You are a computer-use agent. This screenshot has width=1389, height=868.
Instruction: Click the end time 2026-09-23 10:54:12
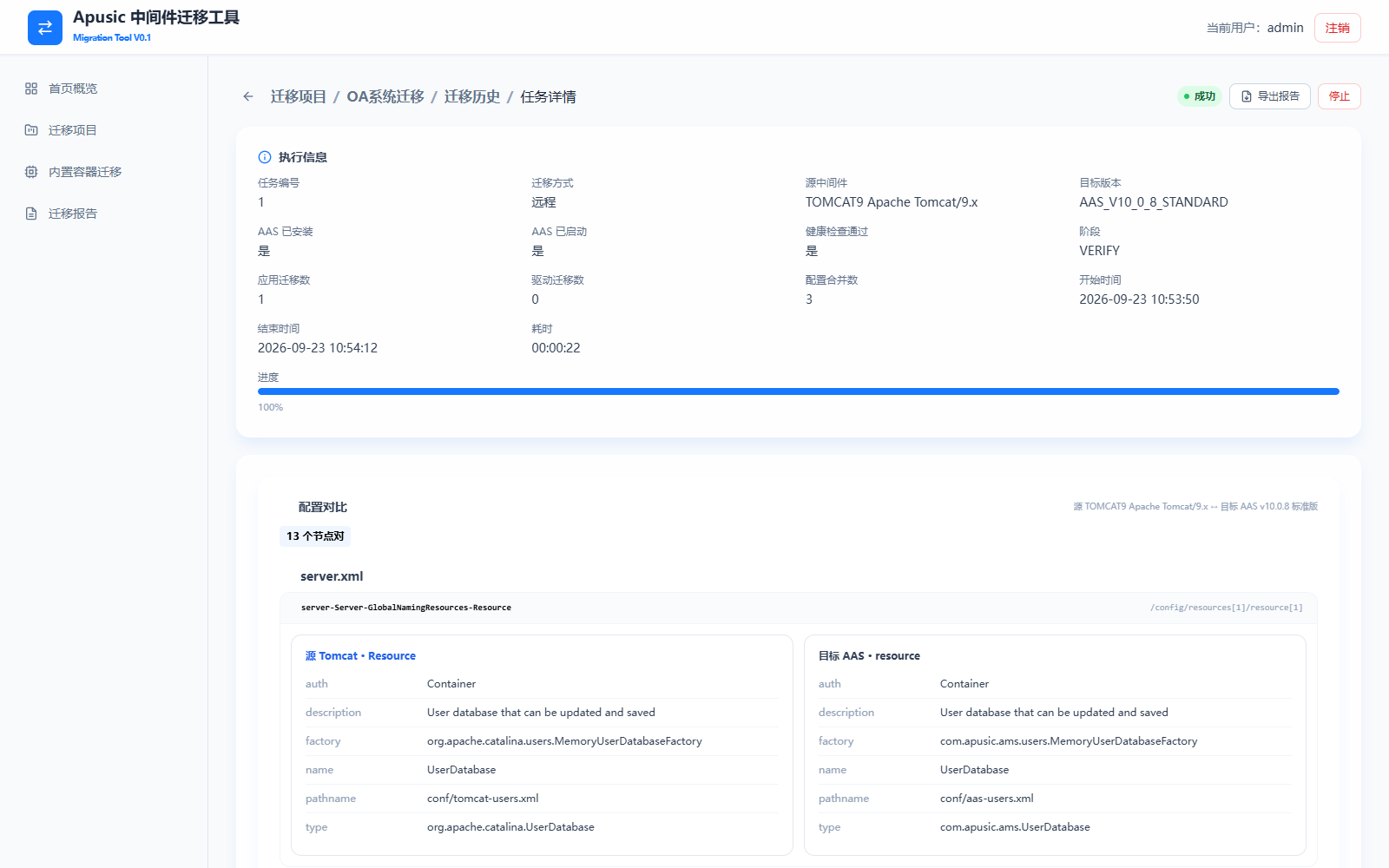(x=318, y=348)
